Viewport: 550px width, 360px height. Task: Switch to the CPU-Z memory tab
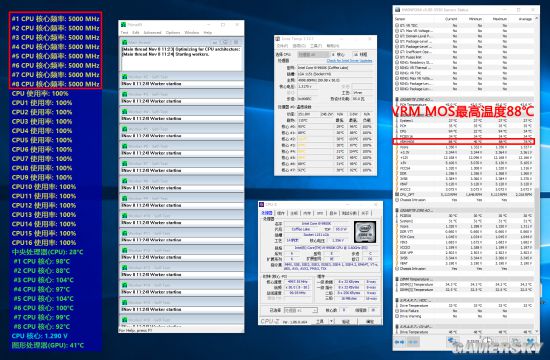pyautogui.click(x=307, y=213)
